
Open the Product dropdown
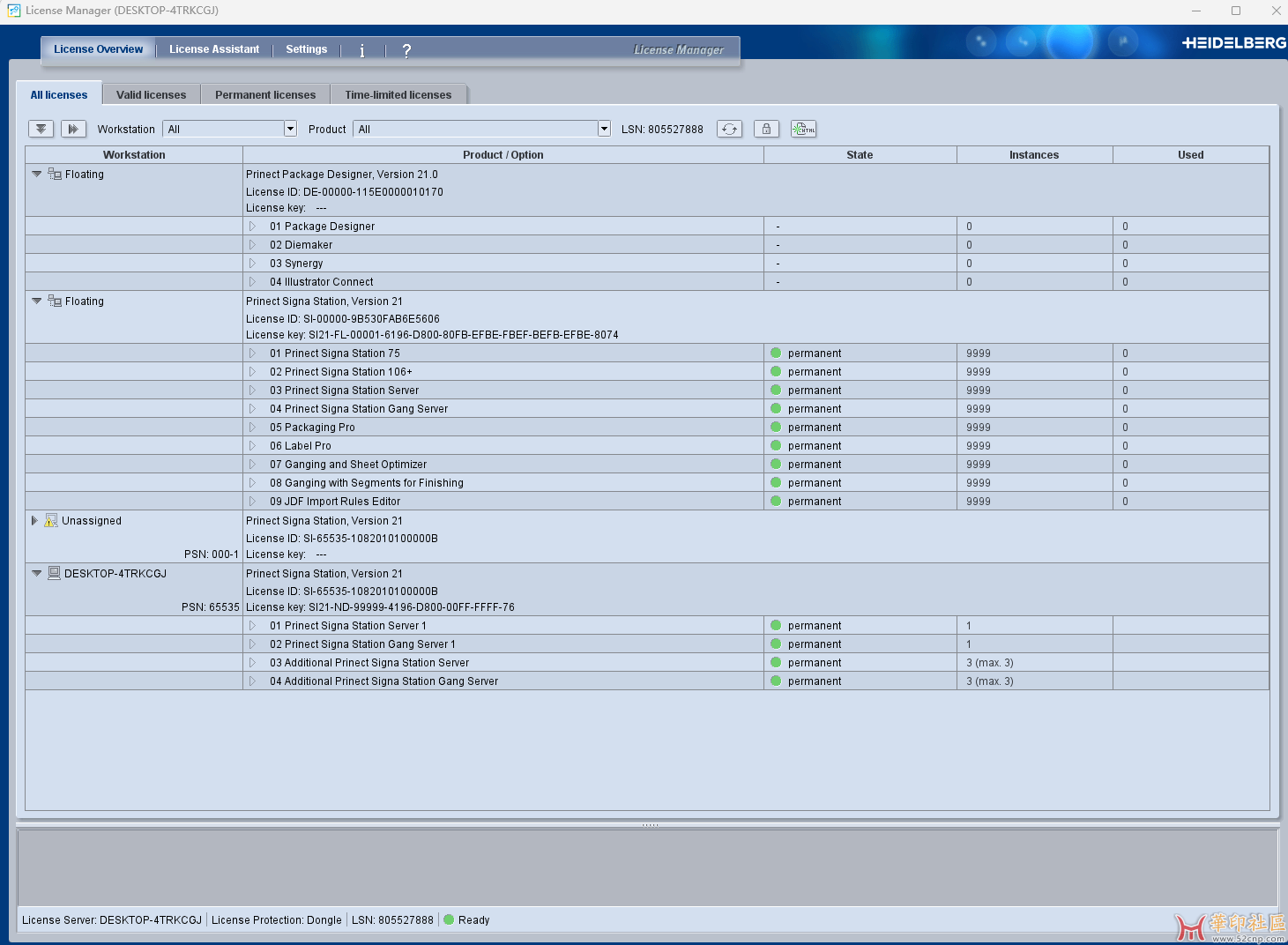point(604,129)
